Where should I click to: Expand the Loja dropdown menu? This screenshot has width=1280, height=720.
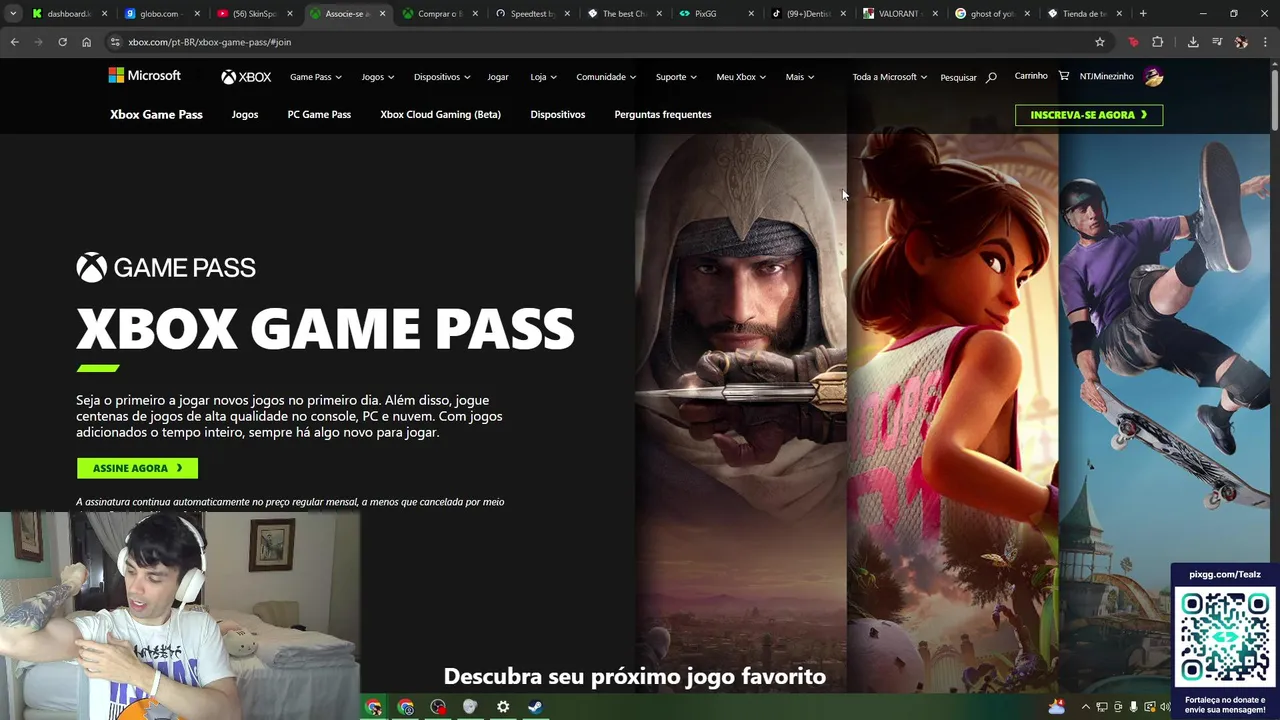click(543, 77)
